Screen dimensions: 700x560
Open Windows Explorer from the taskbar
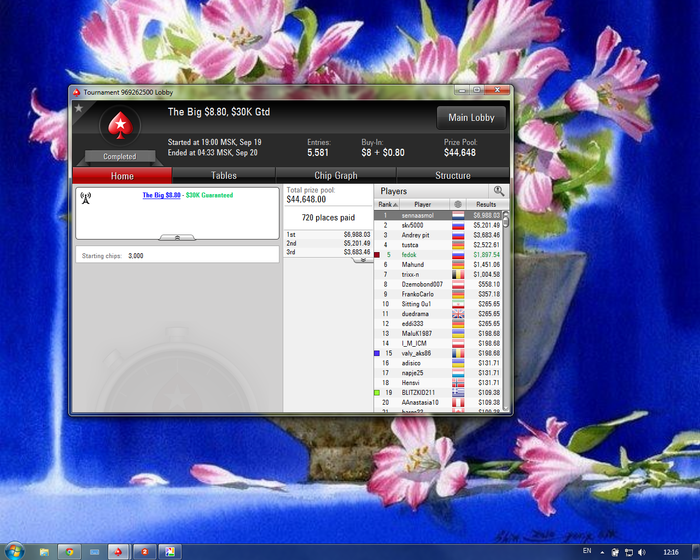(x=44, y=552)
